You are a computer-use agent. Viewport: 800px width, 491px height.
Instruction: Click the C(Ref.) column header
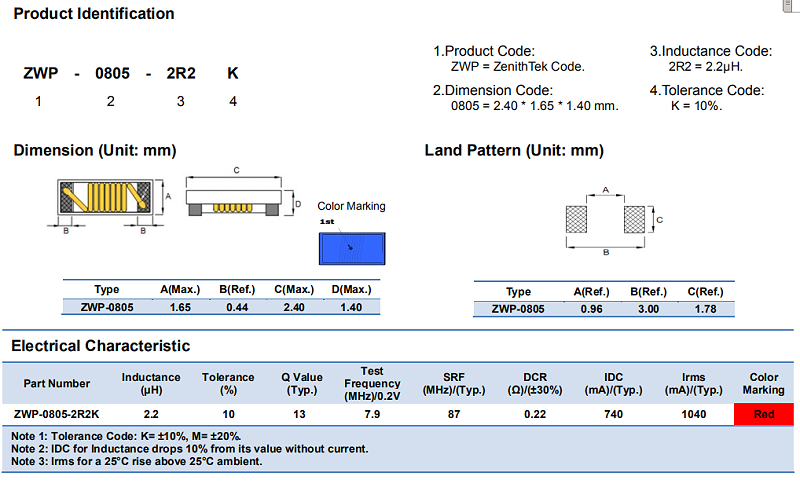click(x=706, y=291)
